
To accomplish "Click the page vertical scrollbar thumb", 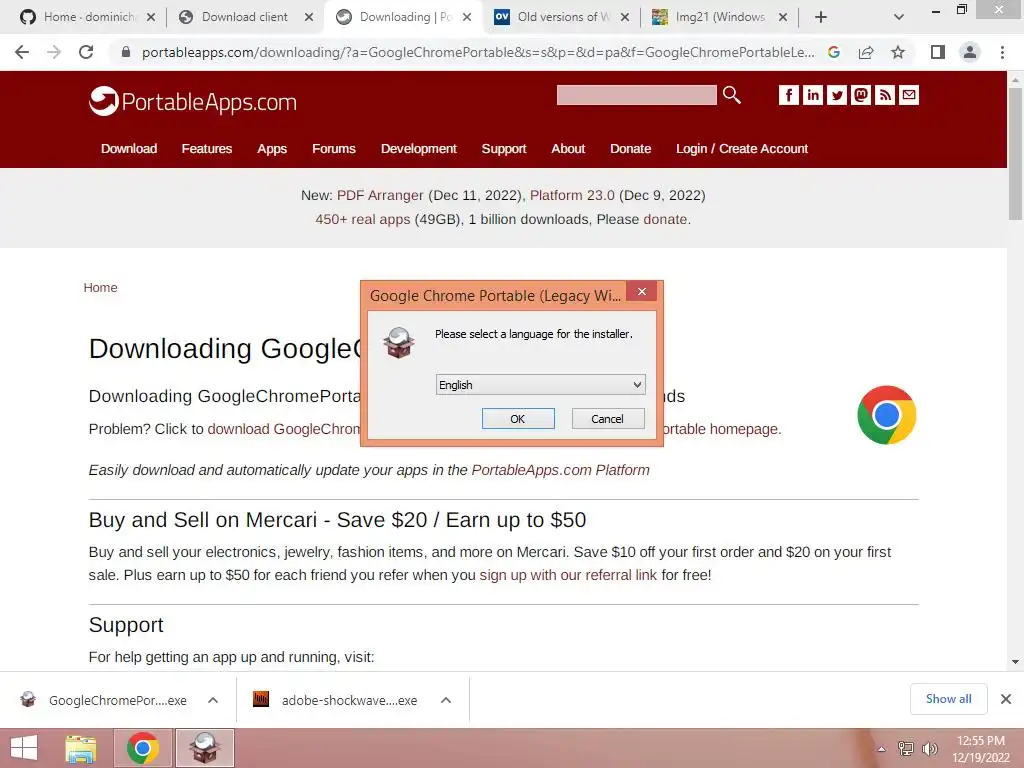I will pos(1015,153).
